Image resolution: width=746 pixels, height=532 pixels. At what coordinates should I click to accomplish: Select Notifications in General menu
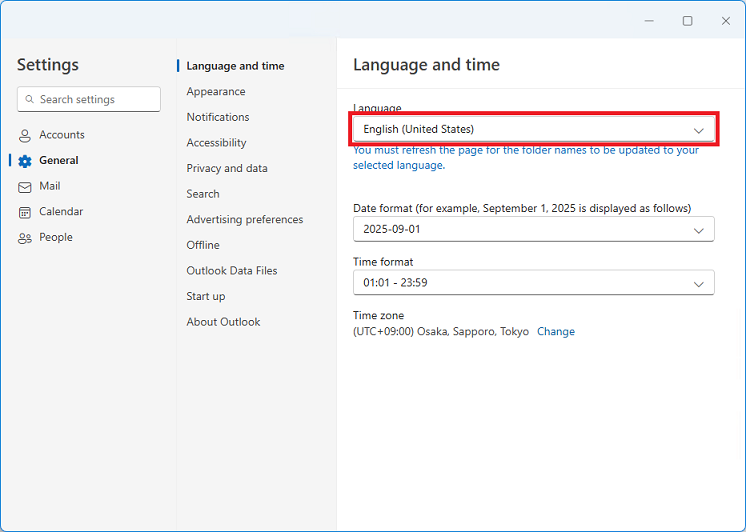(218, 117)
